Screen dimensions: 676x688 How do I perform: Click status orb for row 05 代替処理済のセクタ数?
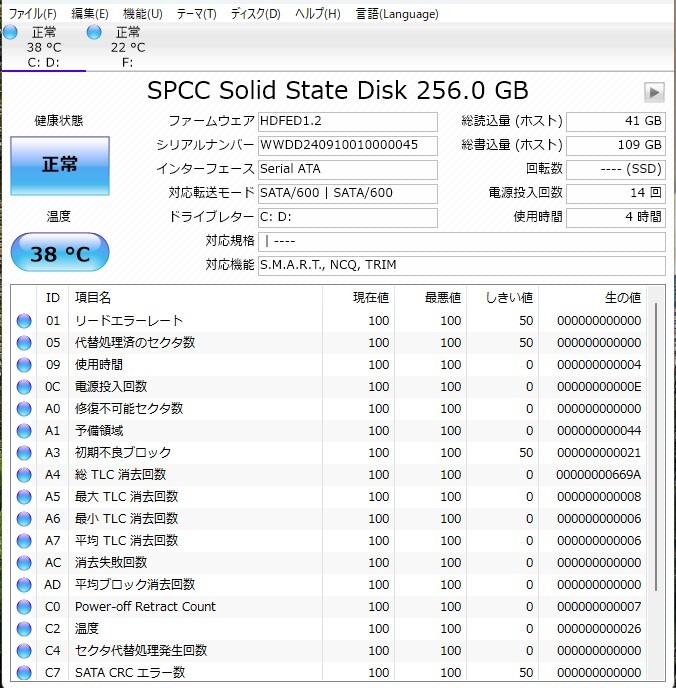[24, 343]
